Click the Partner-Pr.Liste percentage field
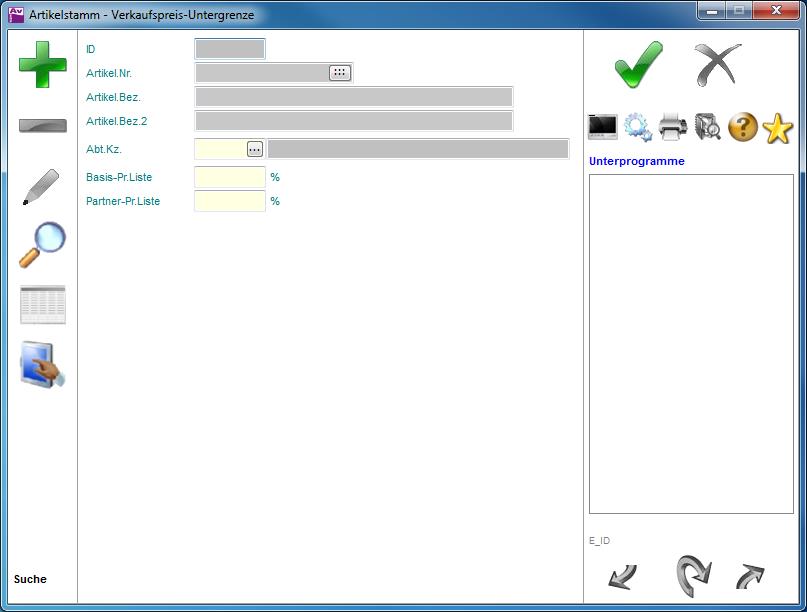This screenshot has height=612, width=807. click(229, 201)
